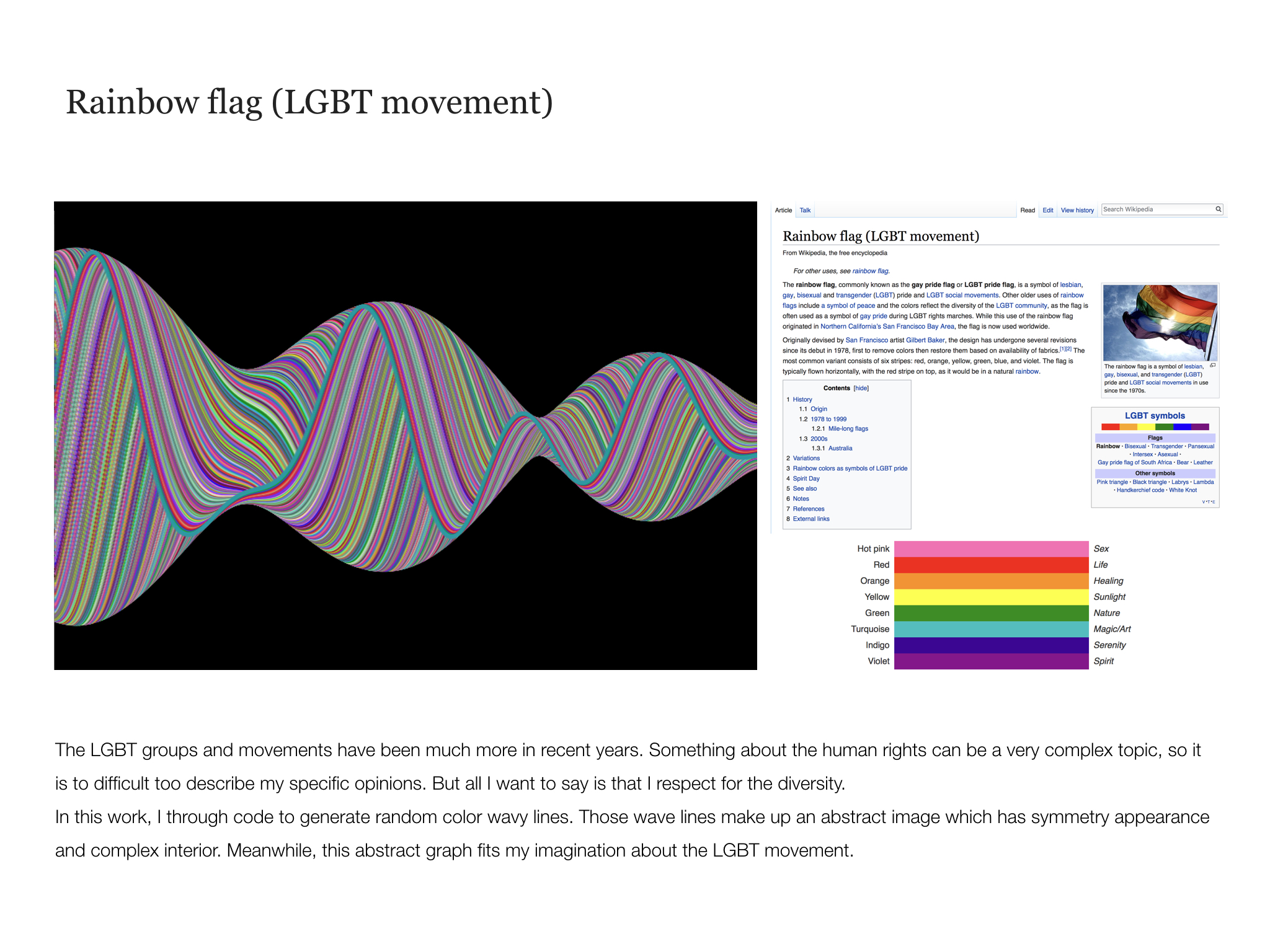
Task: Click the Wikipedia search magnifier icon
Action: pyautogui.click(x=1218, y=209)
